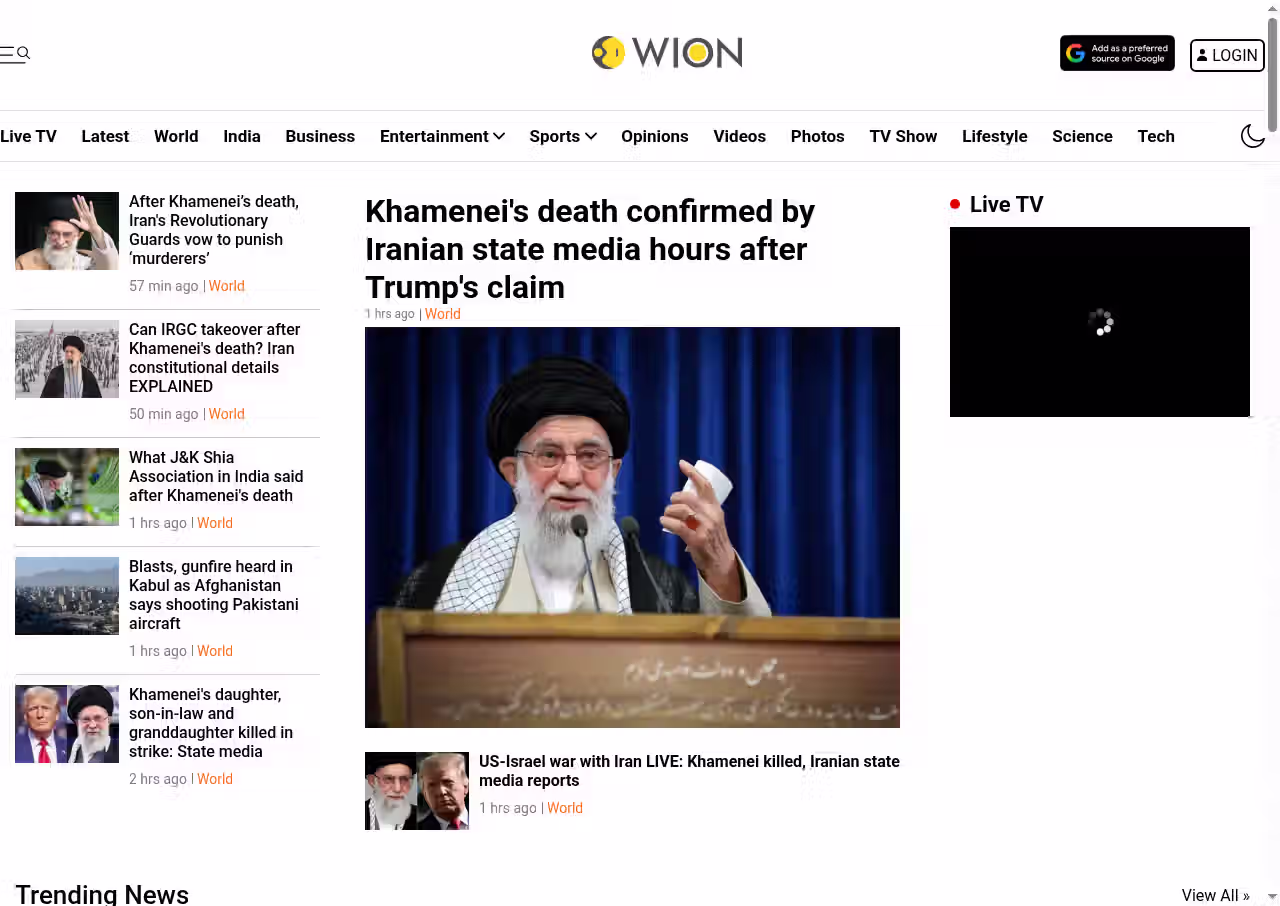Click the main Khamenei death confirmed headline
The width and height of the screenshot is (1280, 906).
(590, 249)
